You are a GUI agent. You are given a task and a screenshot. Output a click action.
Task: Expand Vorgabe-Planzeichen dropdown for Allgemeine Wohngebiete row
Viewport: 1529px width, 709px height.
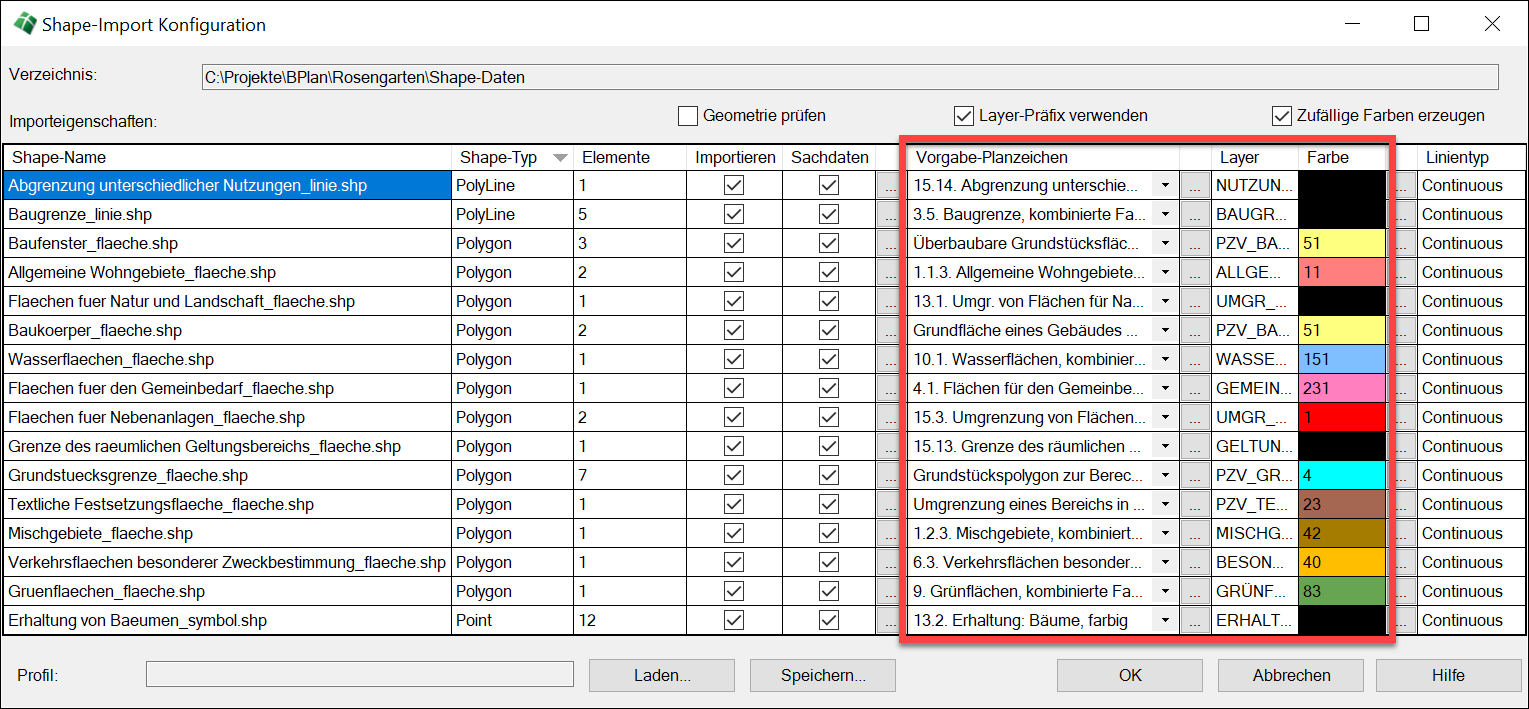point(1165,272)
